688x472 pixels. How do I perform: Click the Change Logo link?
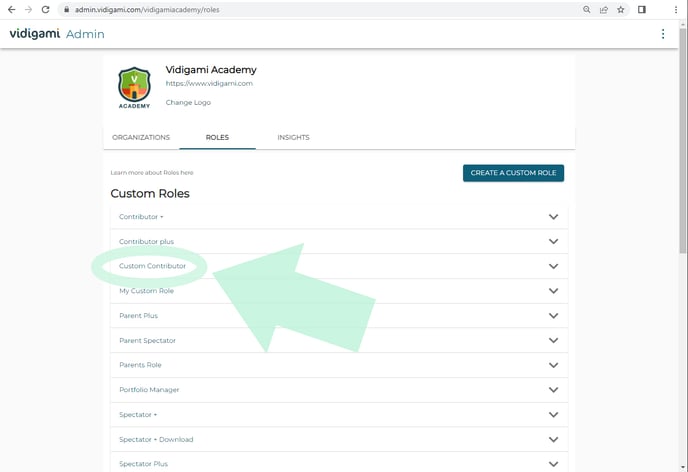tap(188, 102)
